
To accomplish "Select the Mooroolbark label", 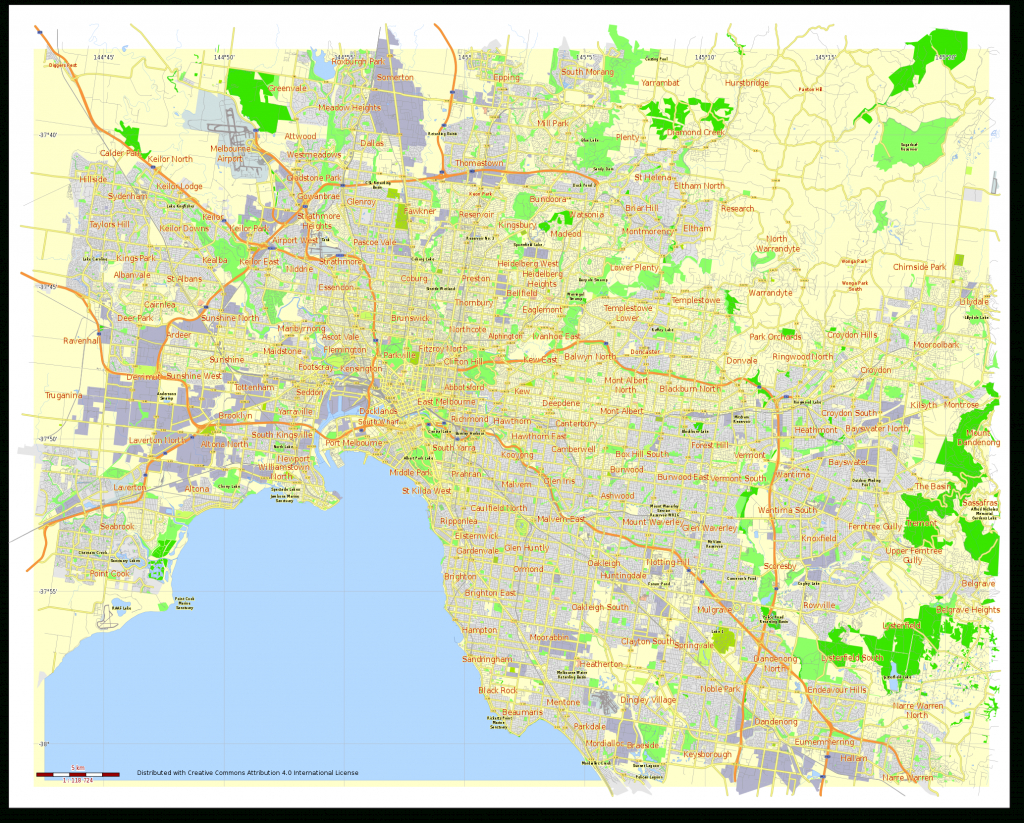I will pos(935,344).
